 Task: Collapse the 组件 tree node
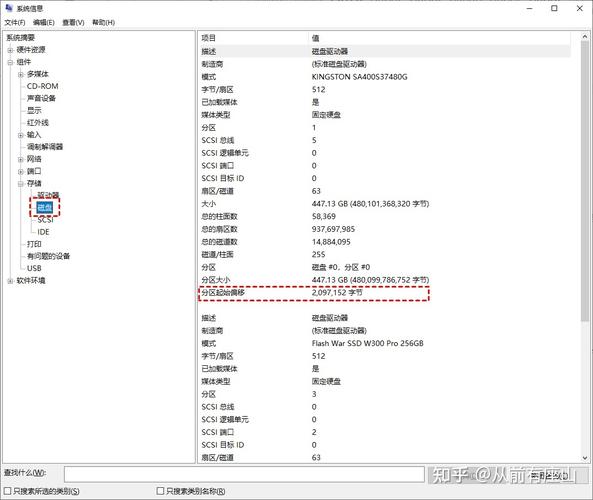pos(11,62)
